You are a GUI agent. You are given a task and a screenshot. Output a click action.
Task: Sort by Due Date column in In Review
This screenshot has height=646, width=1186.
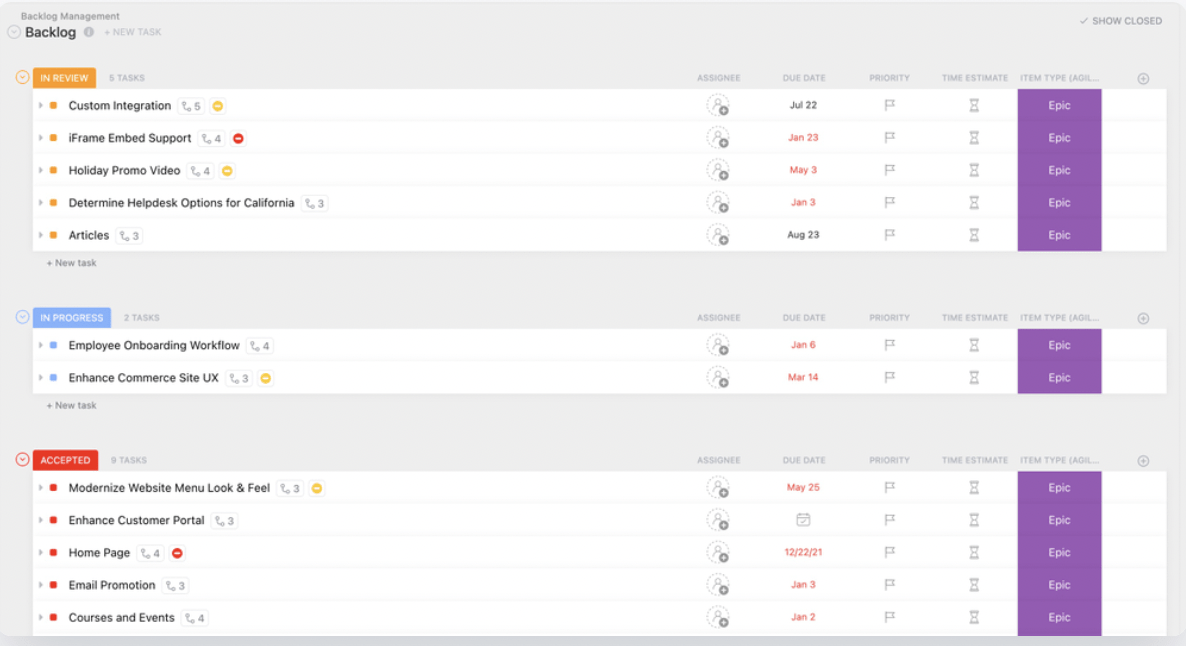(804, 78)
